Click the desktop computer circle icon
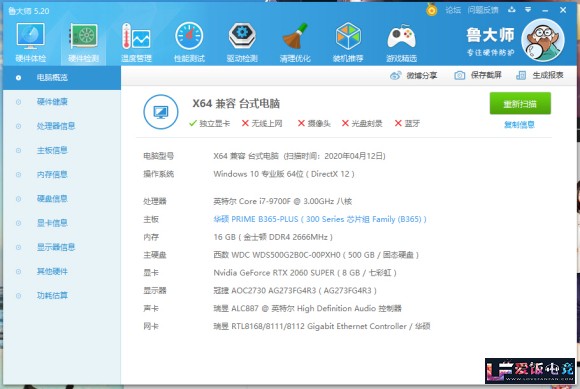 (161, 112)
